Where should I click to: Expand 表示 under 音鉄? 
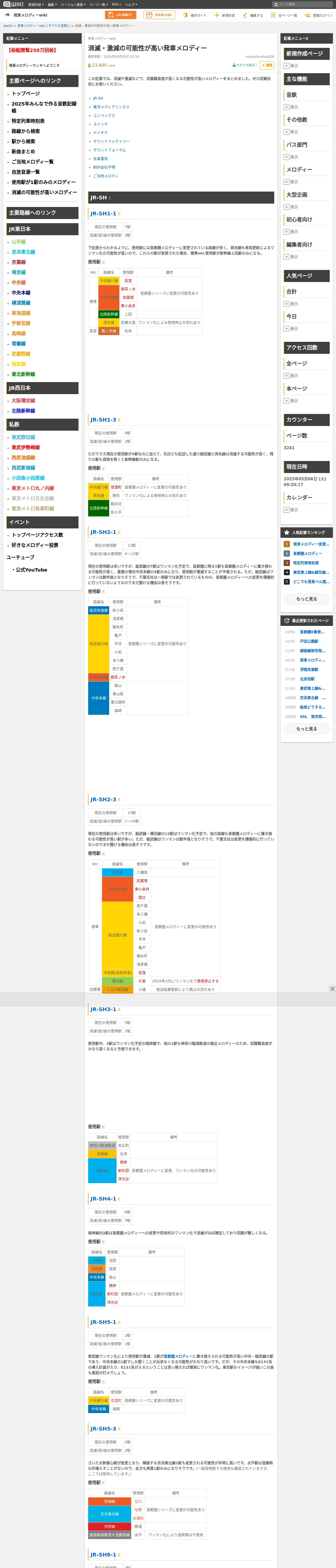pyautogui.click(x=291, y=107)
